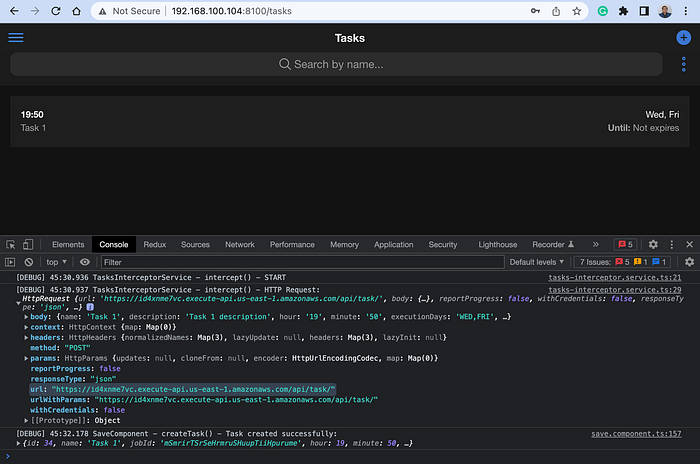The width and height of the screenshot is (700, 464).
Task: Clear the console output
Action: click(x=29, y=262)
